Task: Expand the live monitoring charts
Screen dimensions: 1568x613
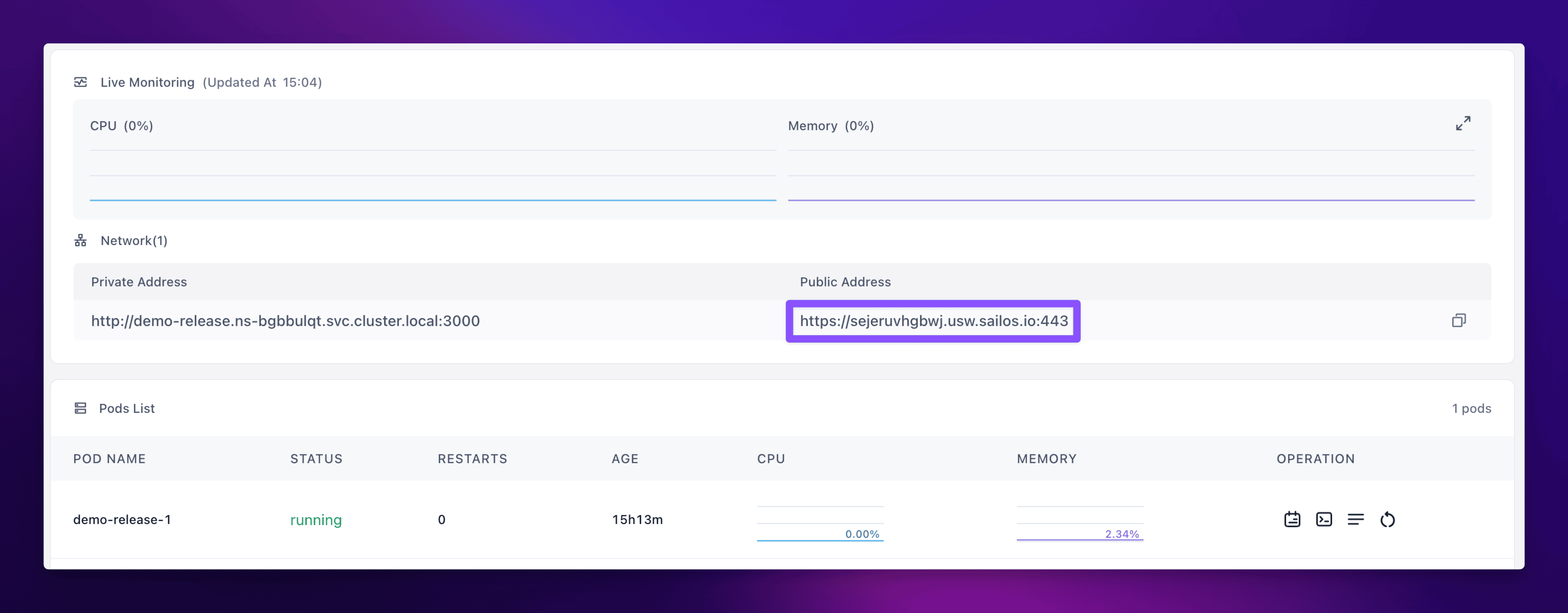Action: click(x=1463, y=124)
